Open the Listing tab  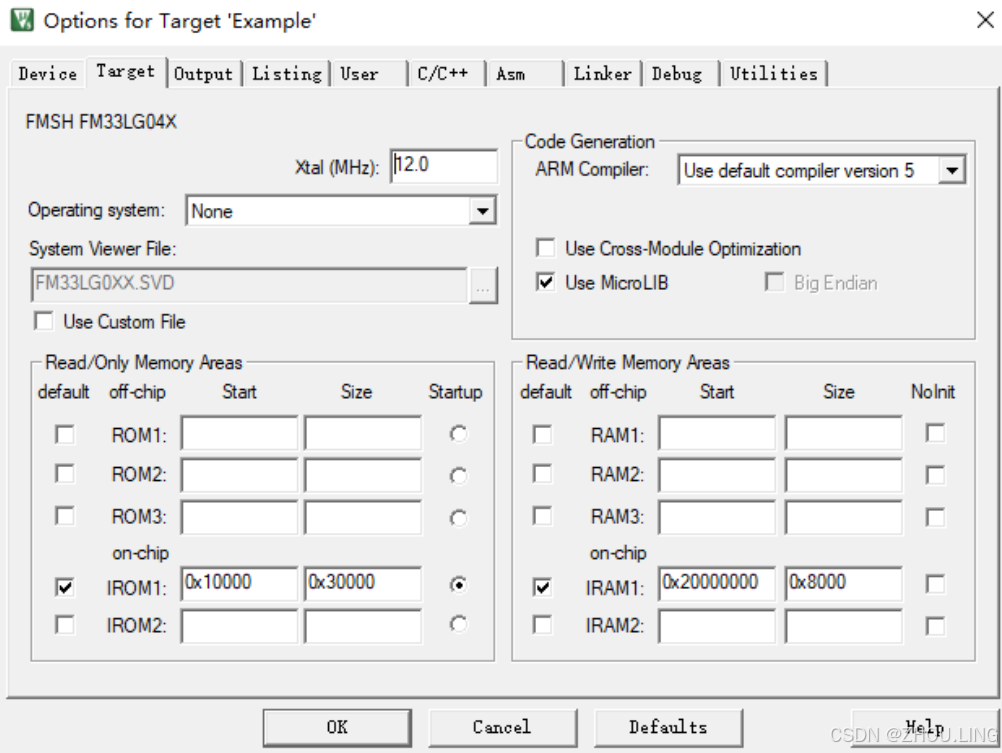(x=286, y=74)
